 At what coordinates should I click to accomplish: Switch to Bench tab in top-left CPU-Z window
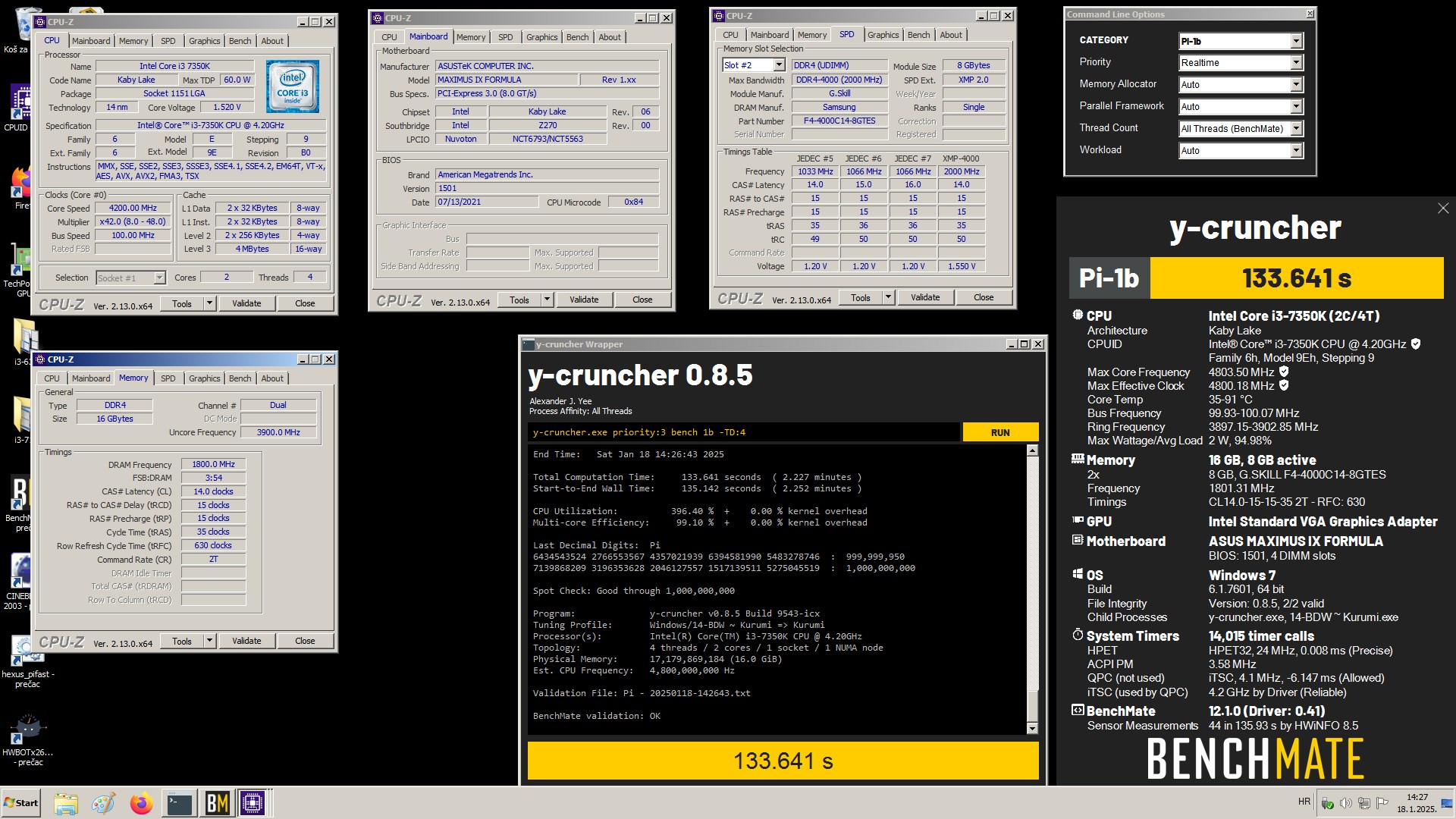[240, 41]
